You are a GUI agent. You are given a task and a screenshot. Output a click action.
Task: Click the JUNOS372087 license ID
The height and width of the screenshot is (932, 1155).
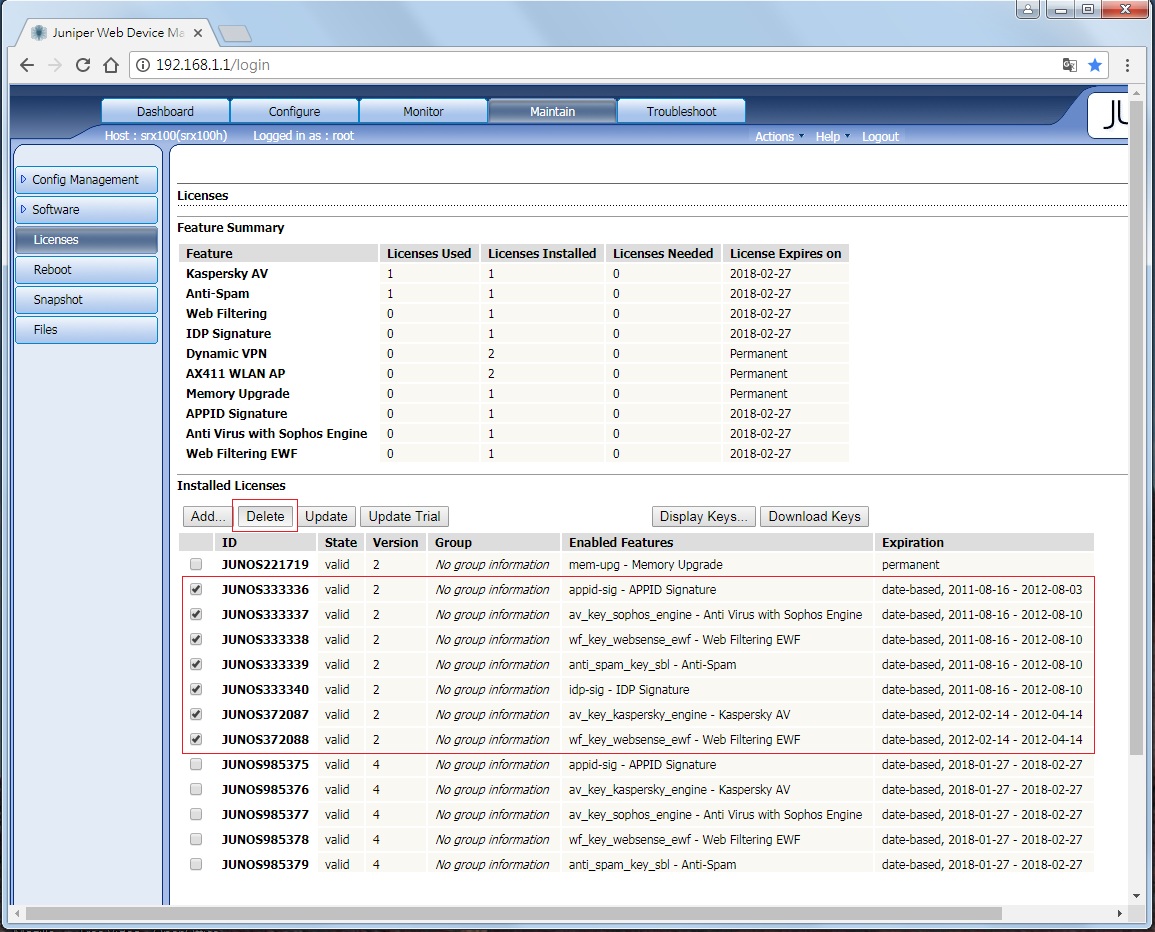click(x=265, y=715)
